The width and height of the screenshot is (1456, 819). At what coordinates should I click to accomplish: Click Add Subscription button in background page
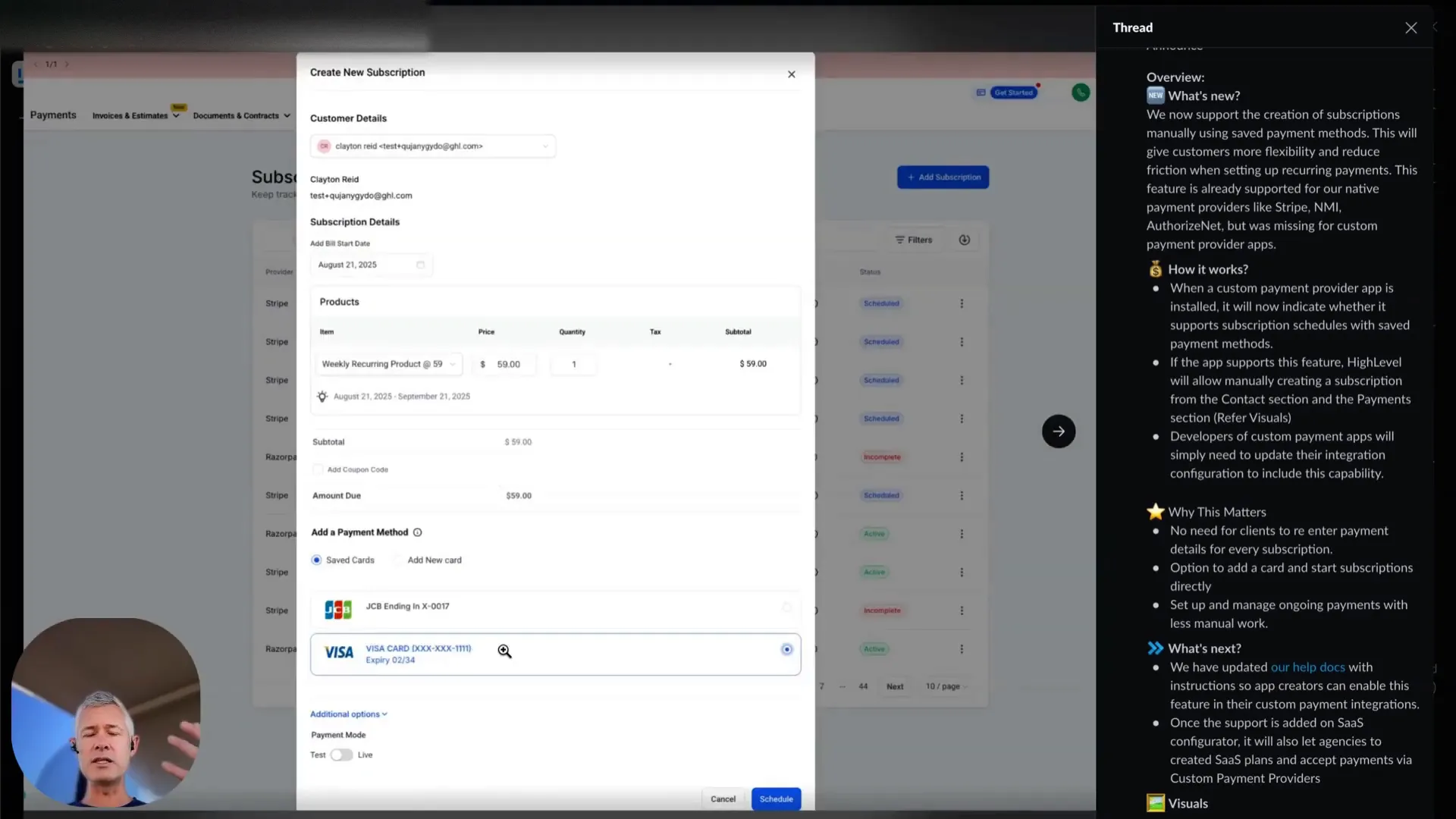(943, 177)
